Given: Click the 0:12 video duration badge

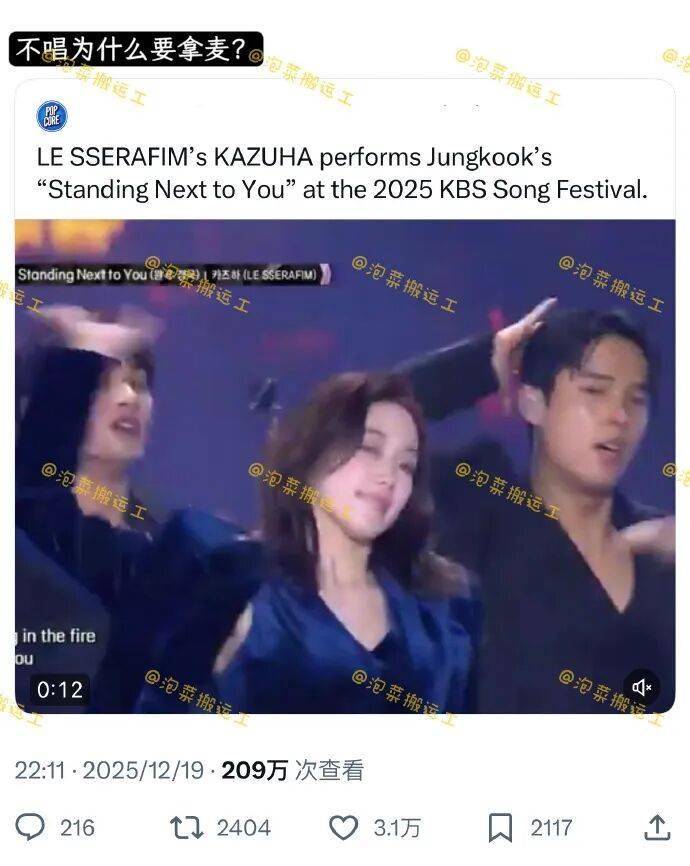Looking at the screenshot, I should coord(60,689).
